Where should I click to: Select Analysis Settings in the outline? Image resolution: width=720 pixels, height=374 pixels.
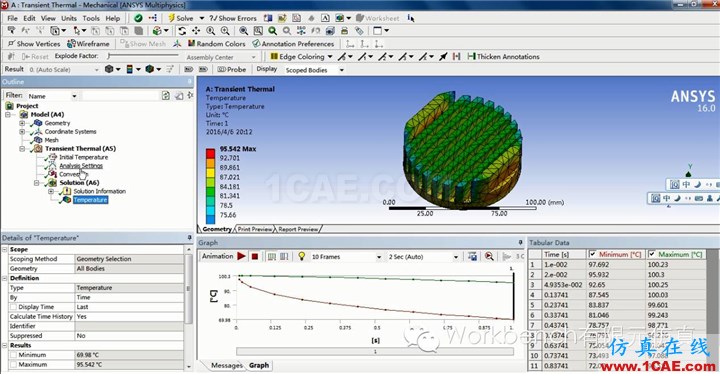tap(81, 165)
